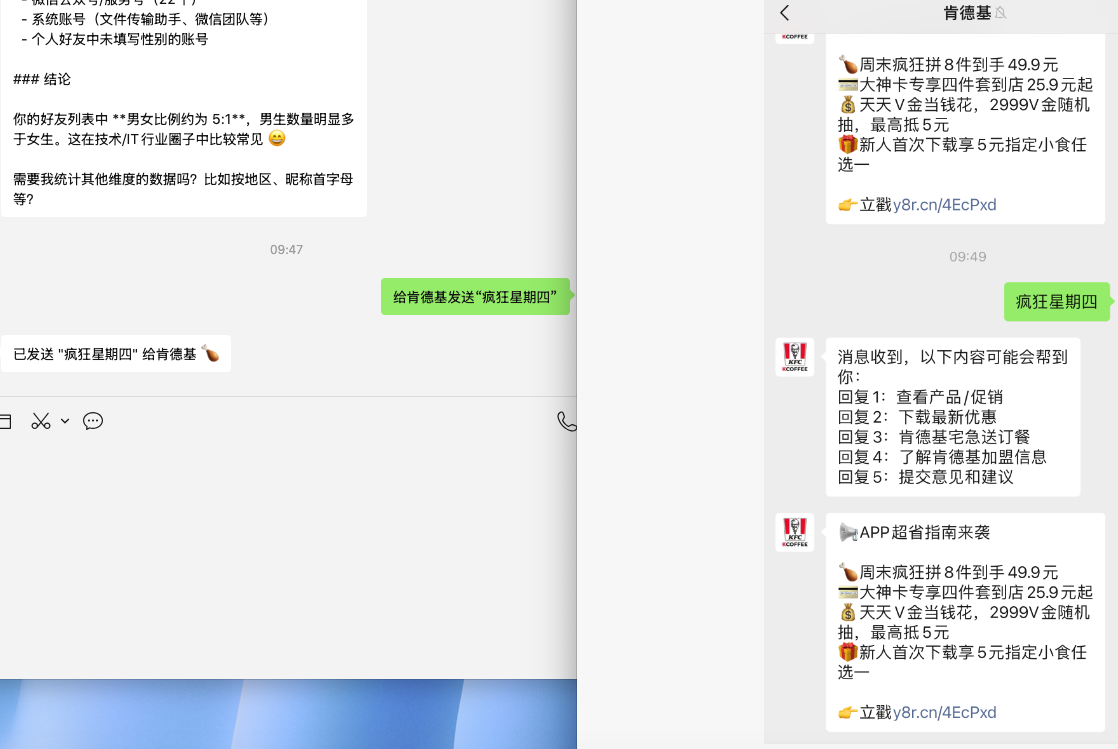This screenshot has height=749, width=1118.
Task: Open the emoji sticker picker
Action: (92, 421)
